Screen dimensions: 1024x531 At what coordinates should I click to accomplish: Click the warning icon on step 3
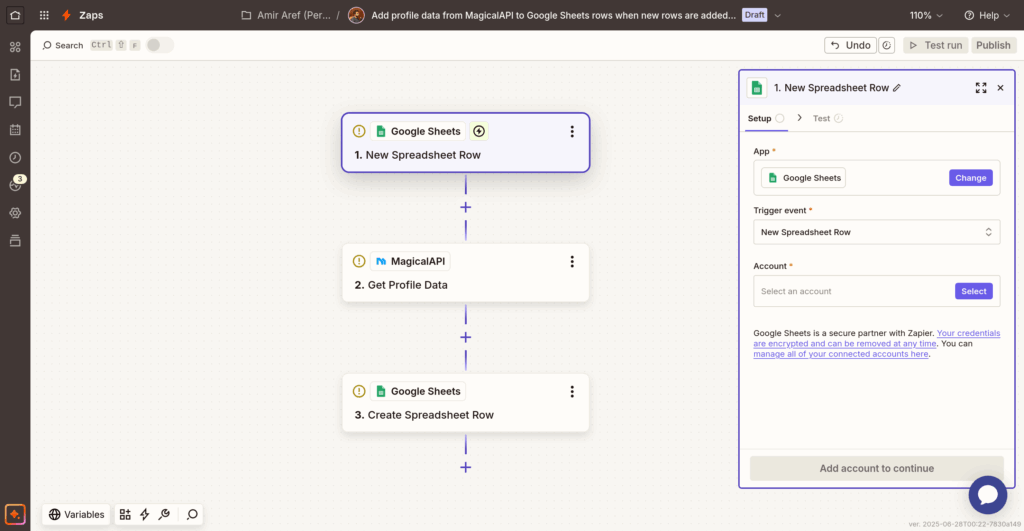coord(359,391)
